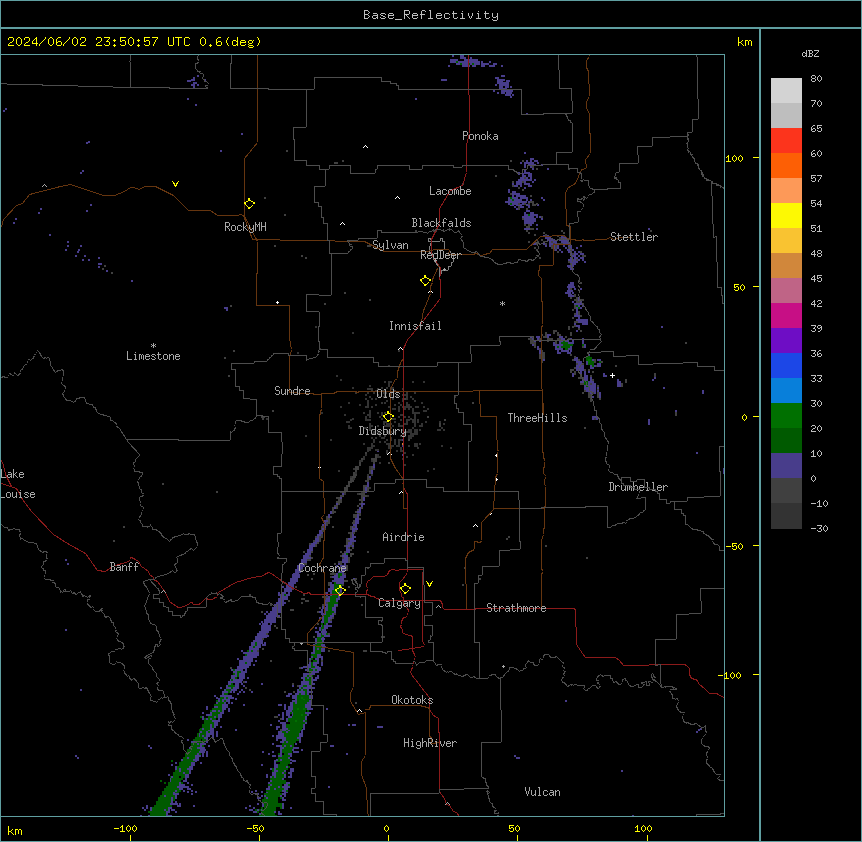The height and width of the screenshot is (842, 862).
Task: Click the Cochrane label
Action: click(322, 568)
